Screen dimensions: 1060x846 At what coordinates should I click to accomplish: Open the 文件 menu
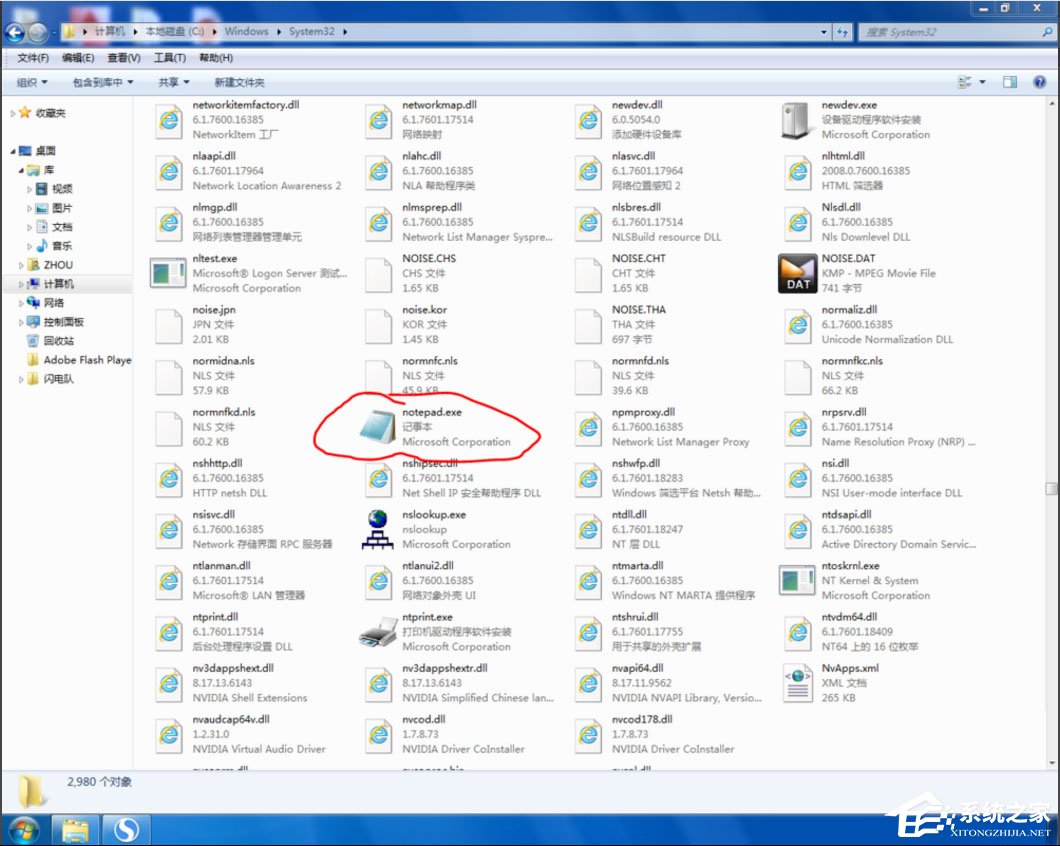tap(33, 57)
